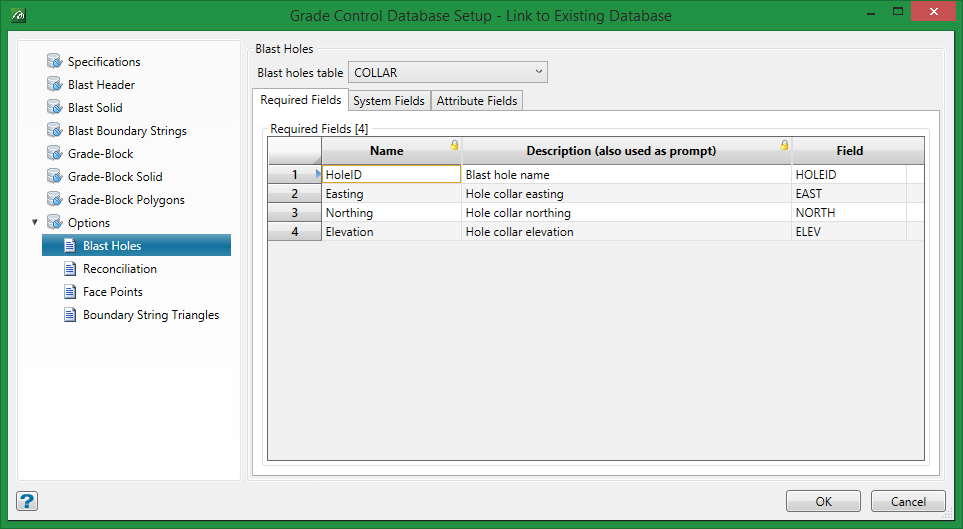Image resolution: width=963 pixels, height=529 pixels.
Task: Click the Blast Header database icon
Action: tap(54, 85)
